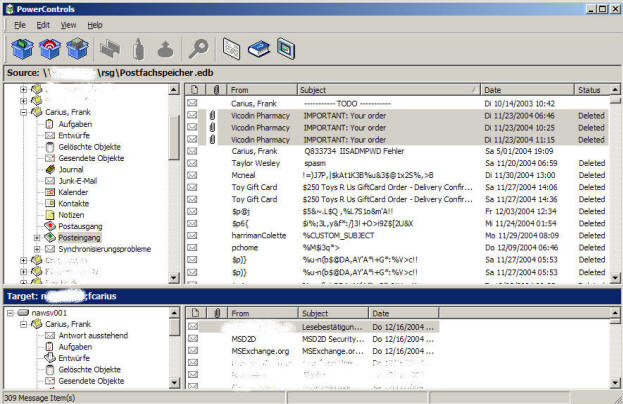The image size is (623, 404).
Task: Select MSD2D Security message in target list
Action: pyautogui.click(x=312, y=339)
